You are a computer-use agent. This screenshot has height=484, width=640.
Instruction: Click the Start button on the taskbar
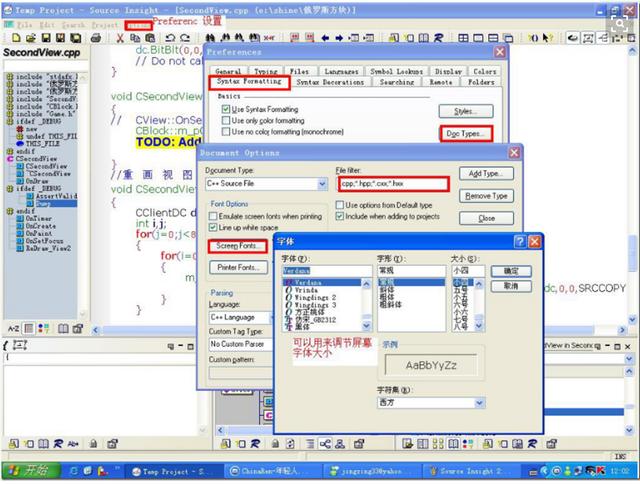(29, 471)
